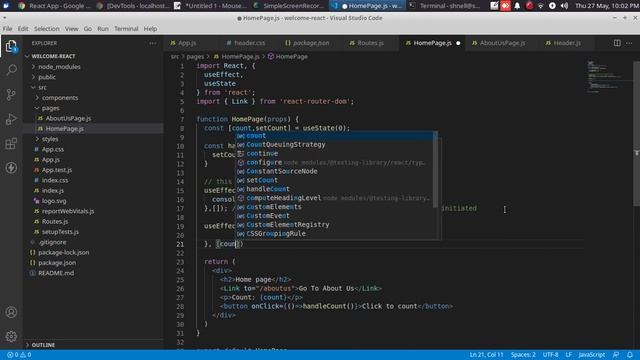Change encoding via UTF-8 status entry
Viewport: 640px width, 360px height.
click(550, 355)
